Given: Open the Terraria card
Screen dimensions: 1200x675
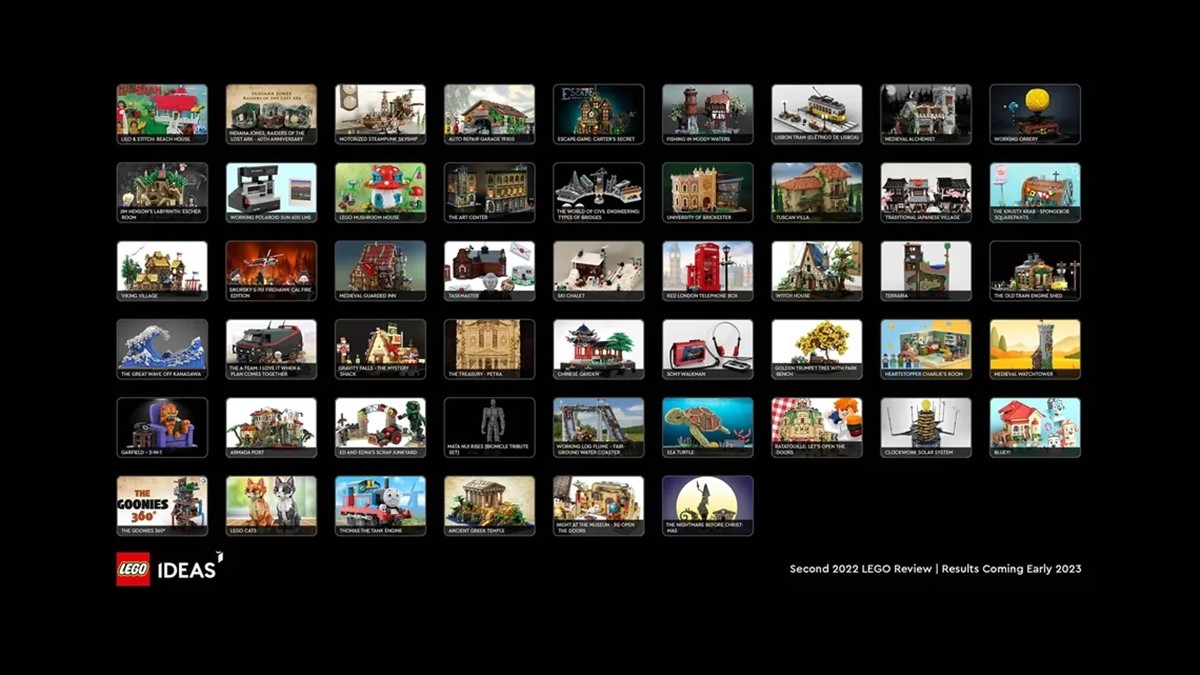Looking at the screenshot, I should (x=926, y=271).
